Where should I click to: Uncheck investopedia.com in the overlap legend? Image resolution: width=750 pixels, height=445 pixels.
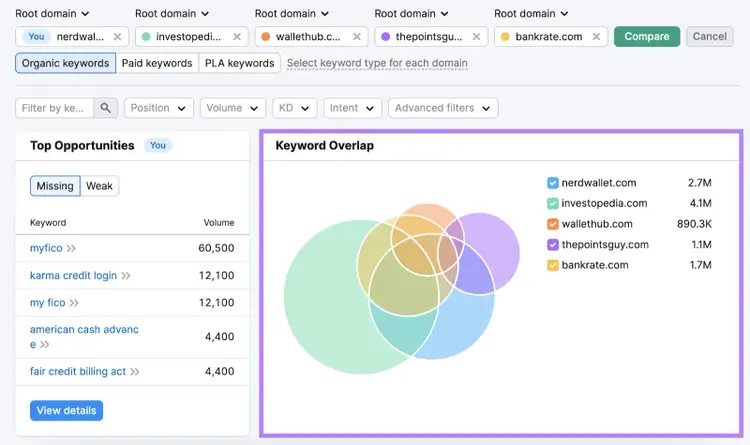tap(552, 203)
